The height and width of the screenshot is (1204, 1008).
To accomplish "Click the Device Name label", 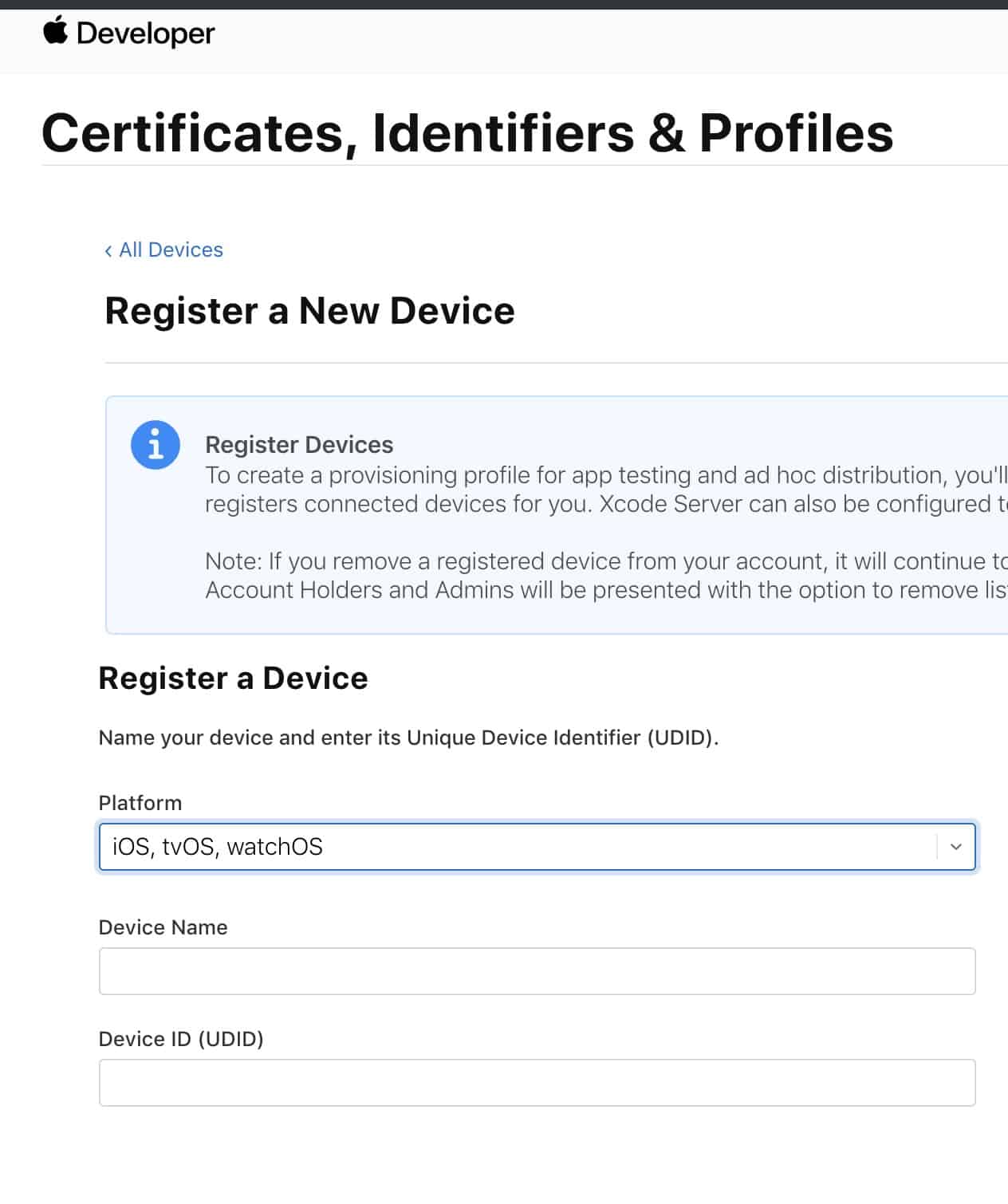I will tap(163, 927).
